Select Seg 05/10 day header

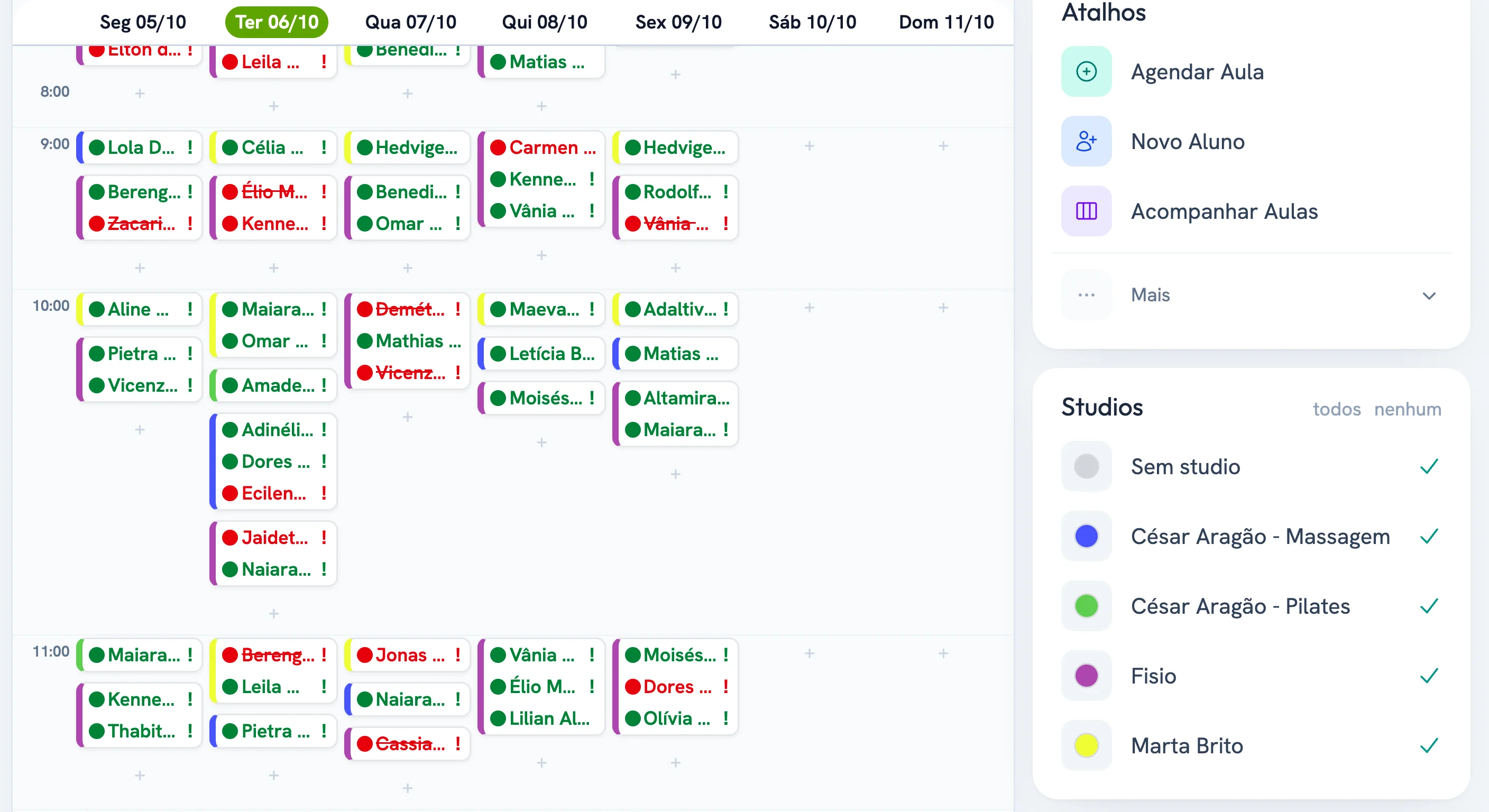click(x=143, y=22)
